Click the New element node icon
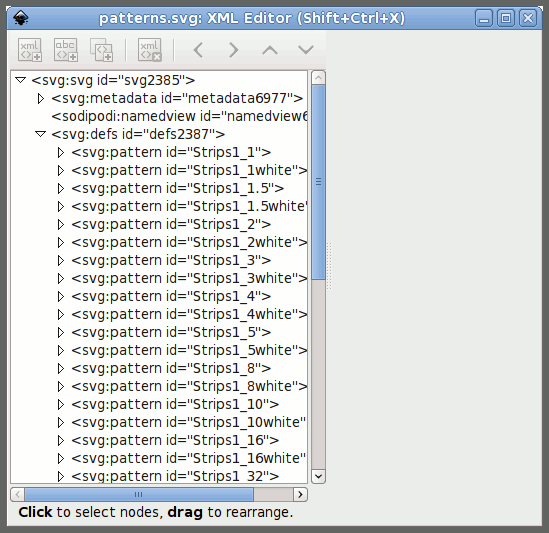This screenshot has width=549, height=533. (x=30, y=50)
